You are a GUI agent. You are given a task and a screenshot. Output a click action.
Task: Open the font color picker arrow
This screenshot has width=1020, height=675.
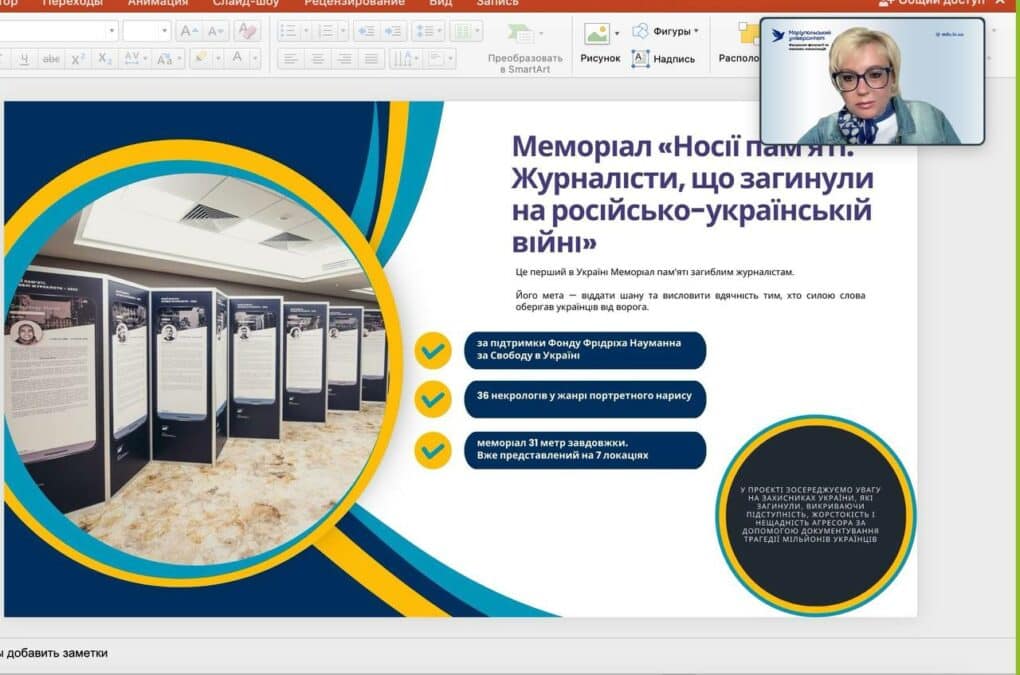(254, 59)
